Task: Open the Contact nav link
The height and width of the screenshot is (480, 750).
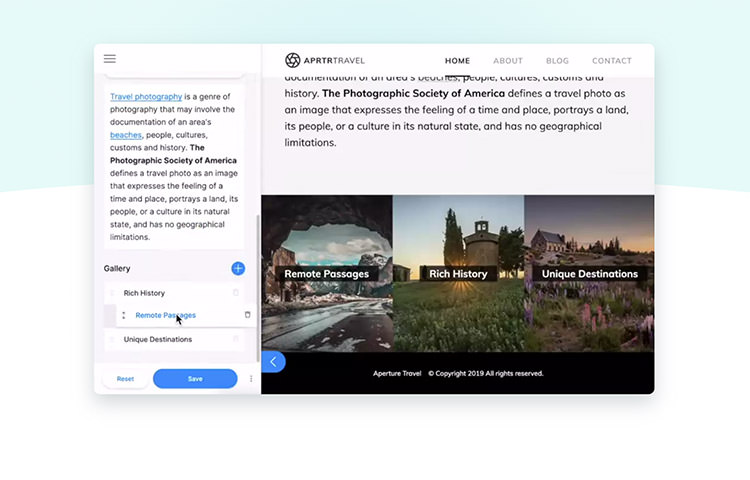Action: 612,61
